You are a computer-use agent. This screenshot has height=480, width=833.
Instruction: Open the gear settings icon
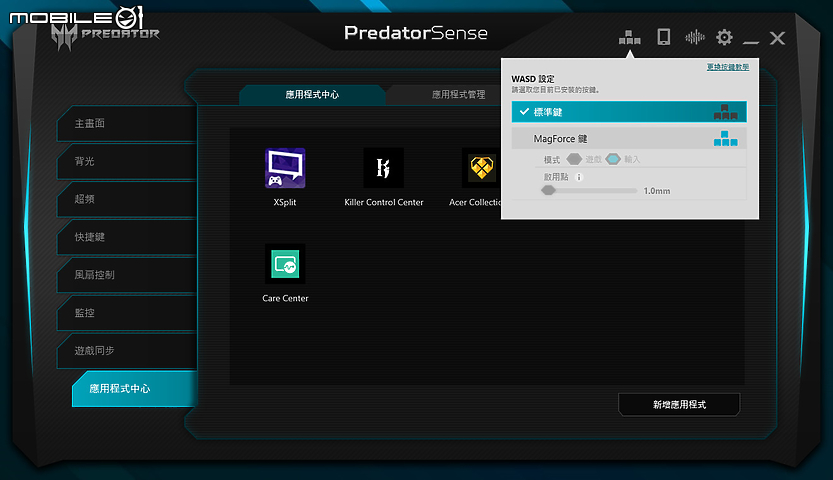[x=724, y=37]
